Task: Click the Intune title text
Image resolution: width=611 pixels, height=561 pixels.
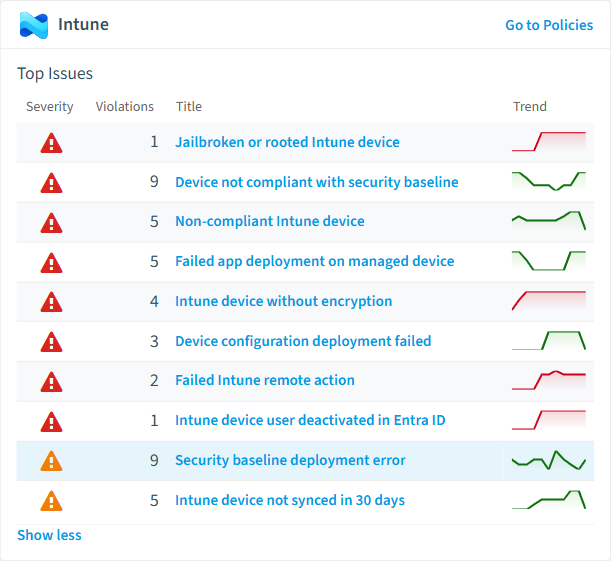Action: click(x=83, y=25)
